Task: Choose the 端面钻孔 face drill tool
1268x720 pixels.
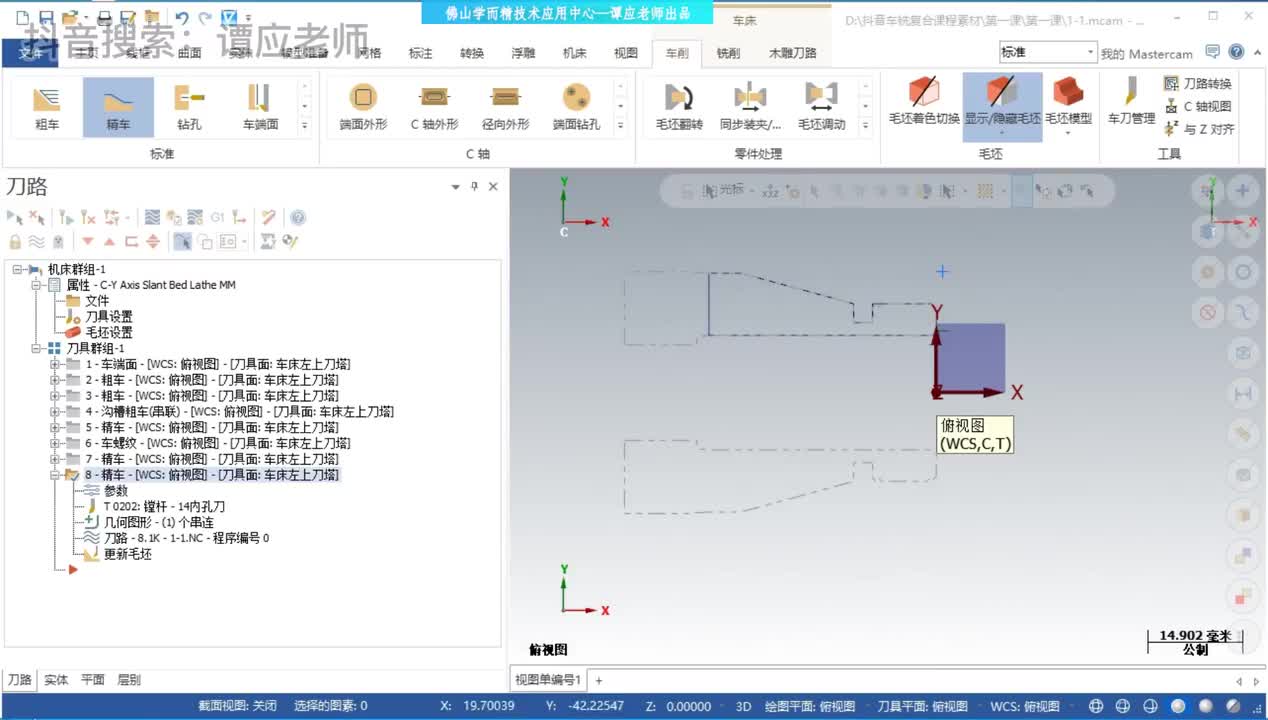Action: [x=576, y=107]
